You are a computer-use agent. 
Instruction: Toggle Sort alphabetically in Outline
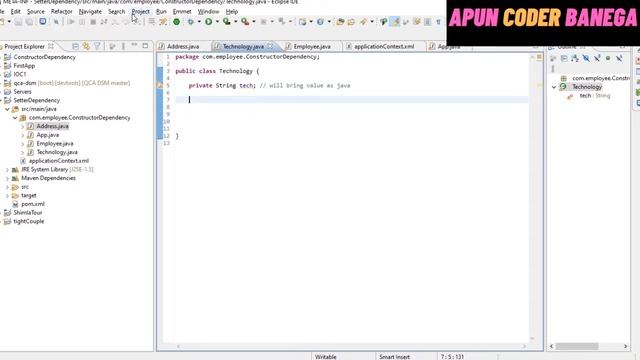point(575,58)
